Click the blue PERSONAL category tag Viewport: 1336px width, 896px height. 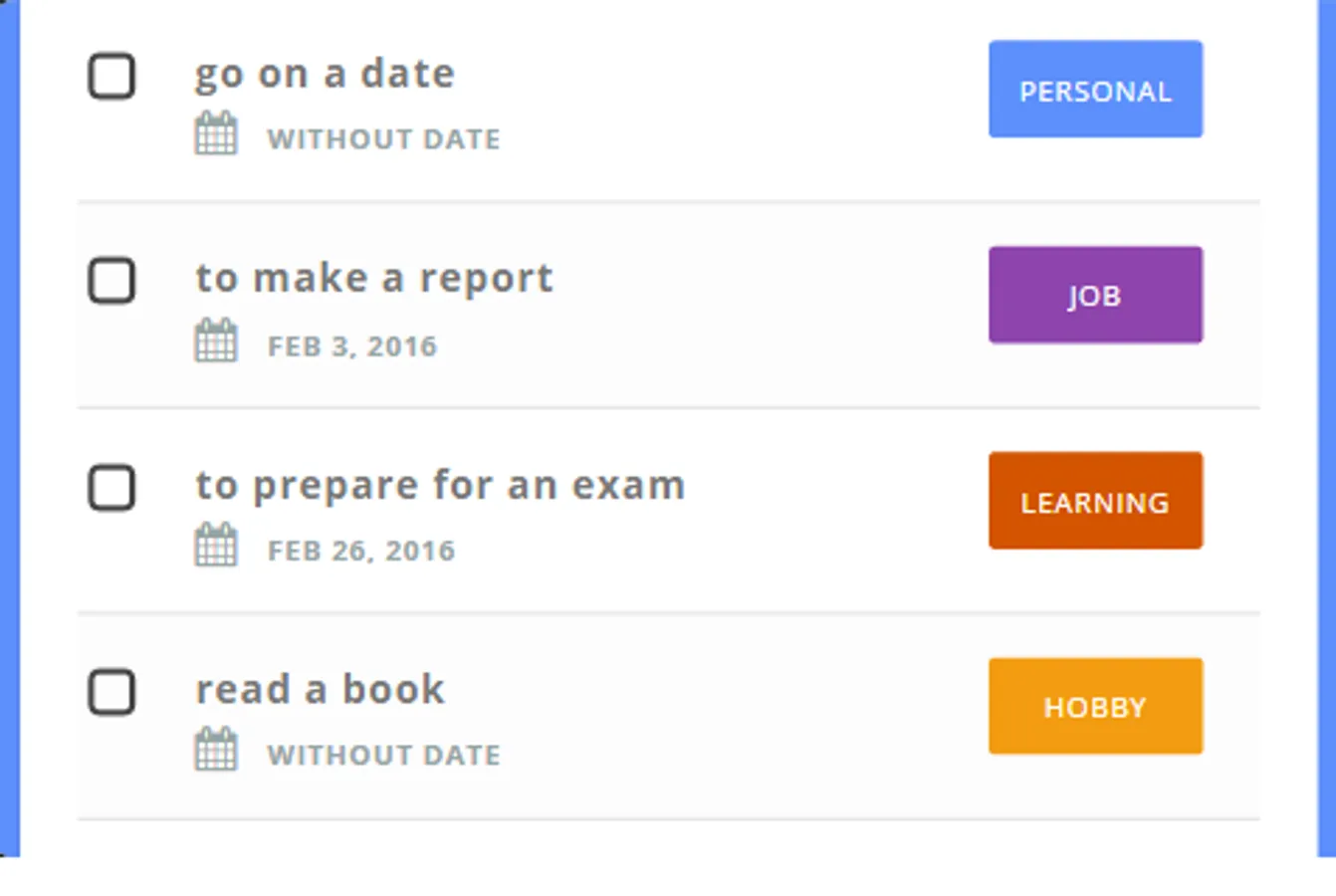pyautogui.click(x=1095, y=90)
